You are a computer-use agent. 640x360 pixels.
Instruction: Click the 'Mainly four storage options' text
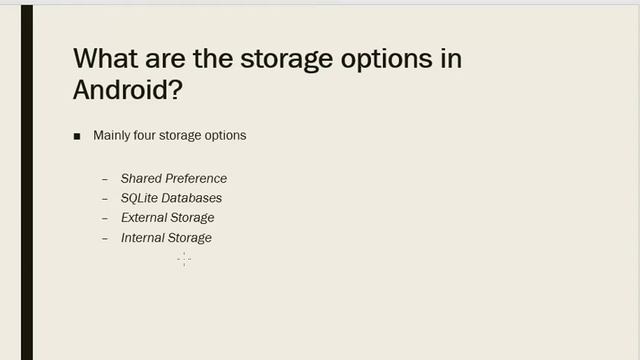170,136
